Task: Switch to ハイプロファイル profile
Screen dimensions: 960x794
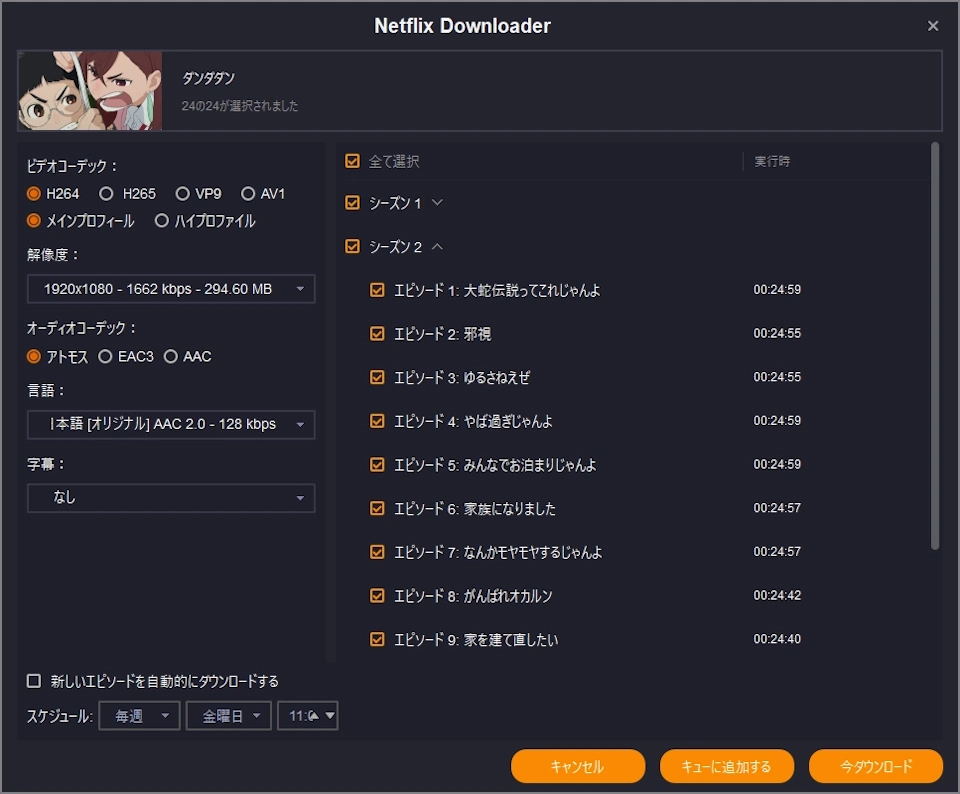Action: [x=162, y=221]
